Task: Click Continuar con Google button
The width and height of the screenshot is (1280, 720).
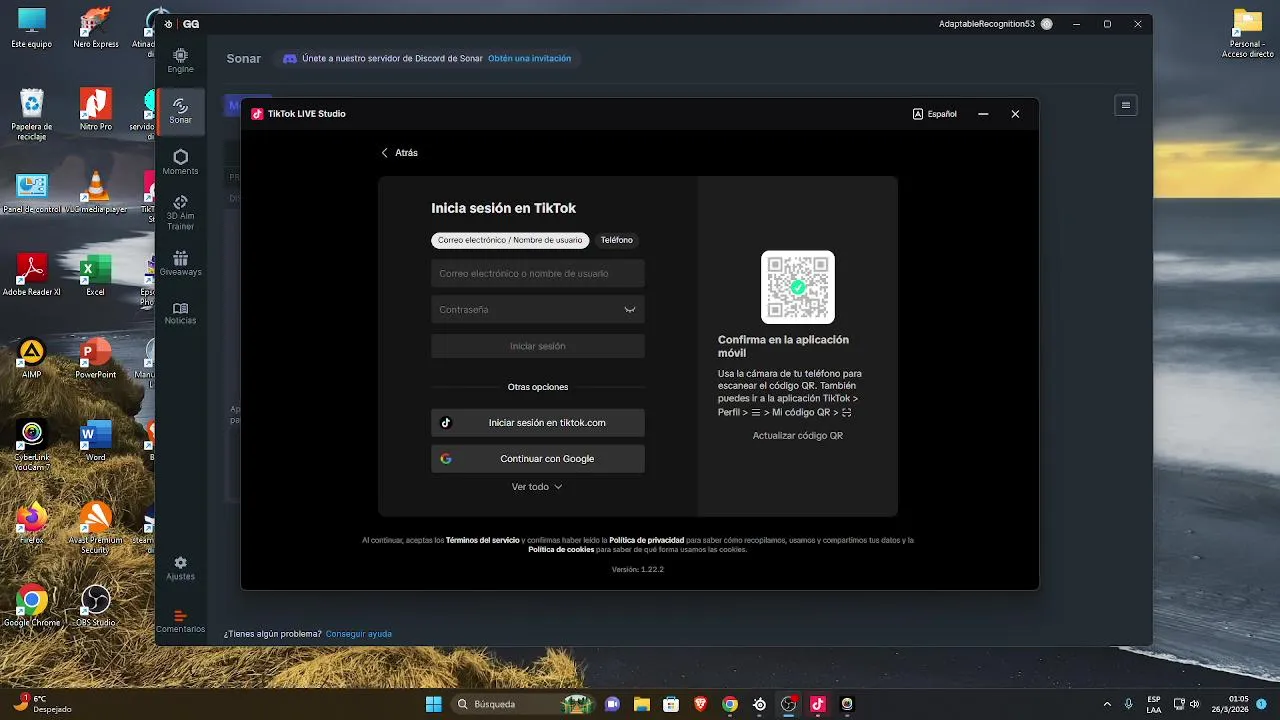Action: pos(538,458)
